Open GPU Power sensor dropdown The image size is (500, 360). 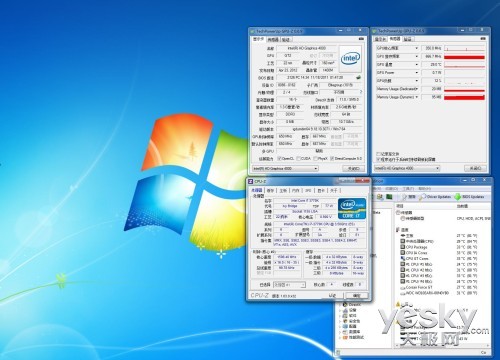[x=417, y=73]
